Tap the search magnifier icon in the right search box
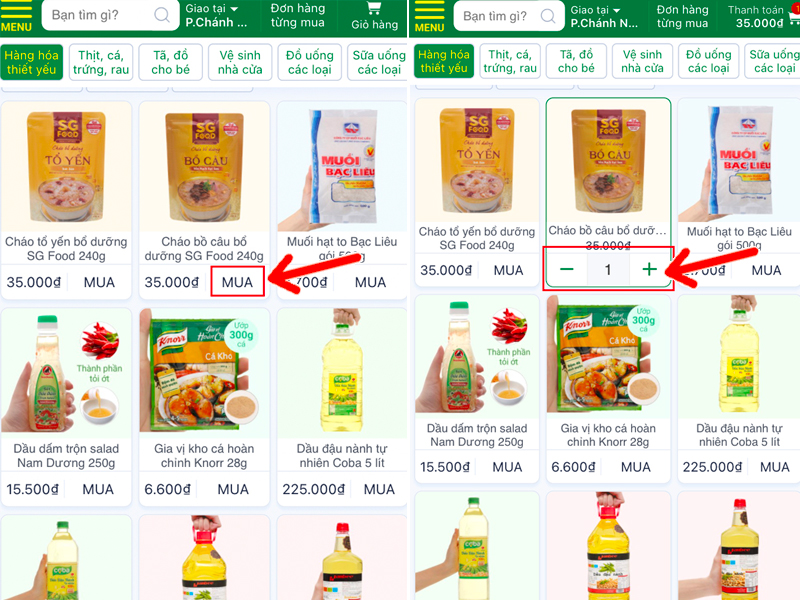 point(548,16)
